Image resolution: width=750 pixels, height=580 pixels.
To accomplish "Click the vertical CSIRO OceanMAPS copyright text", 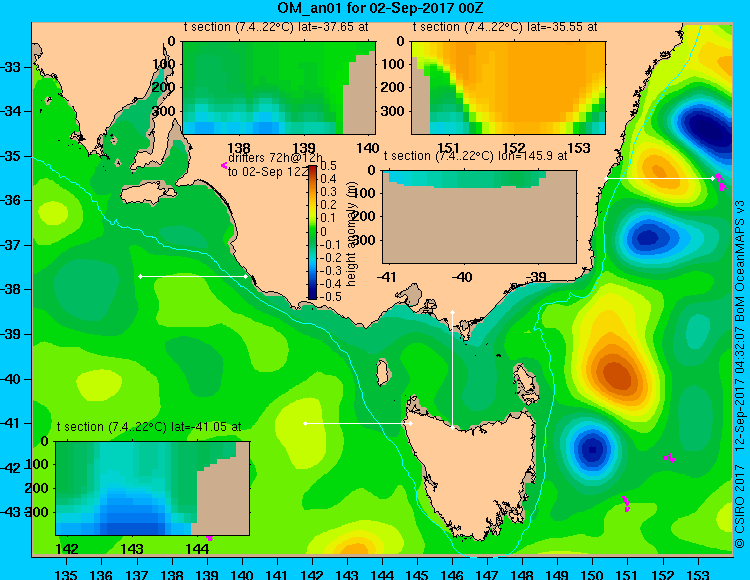I will [x=740, y=374].
